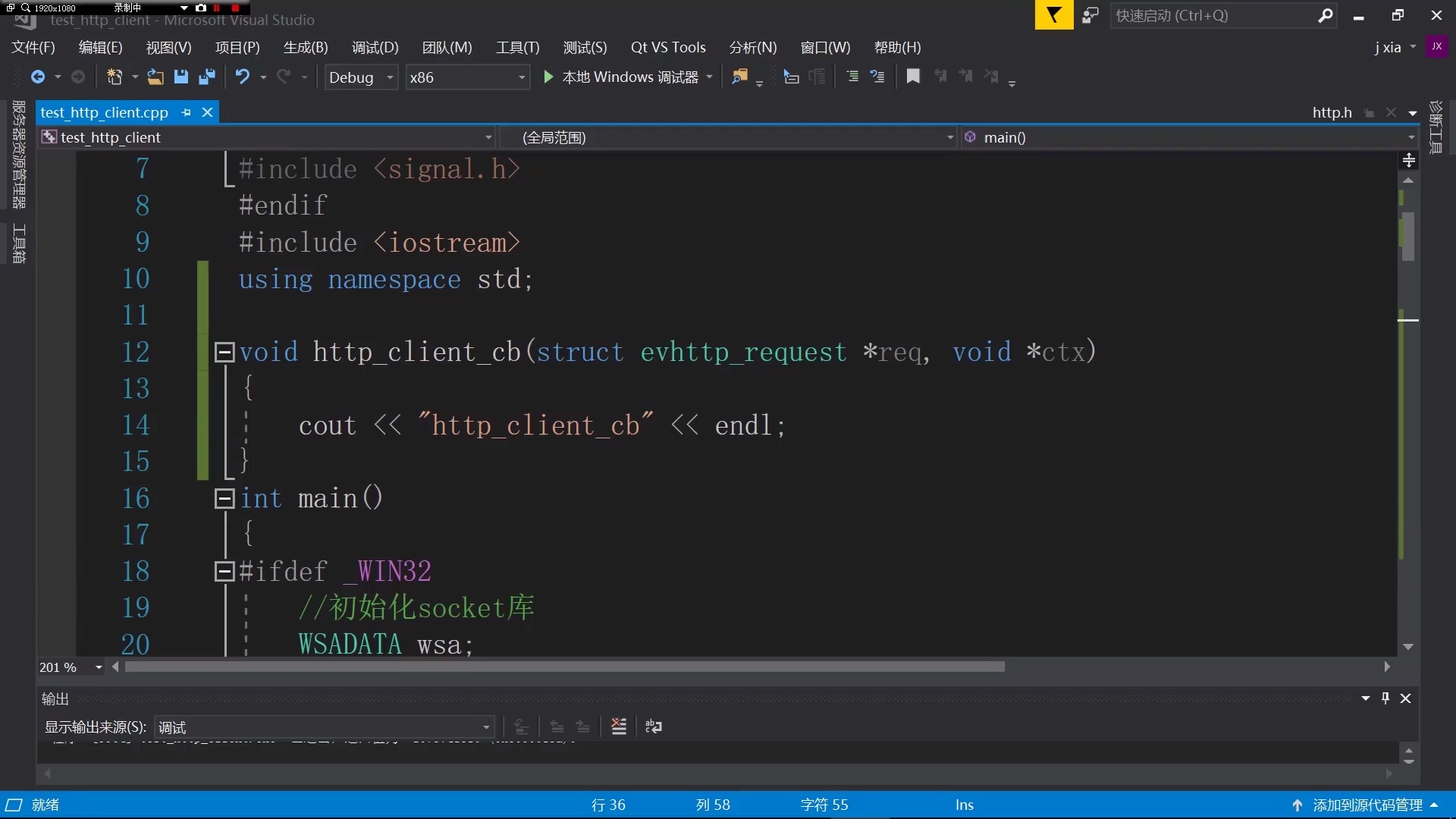Image resolution: width=1456 pixels, height=819 pixels.
Task: Close the Output panel
Action: 1406,698
